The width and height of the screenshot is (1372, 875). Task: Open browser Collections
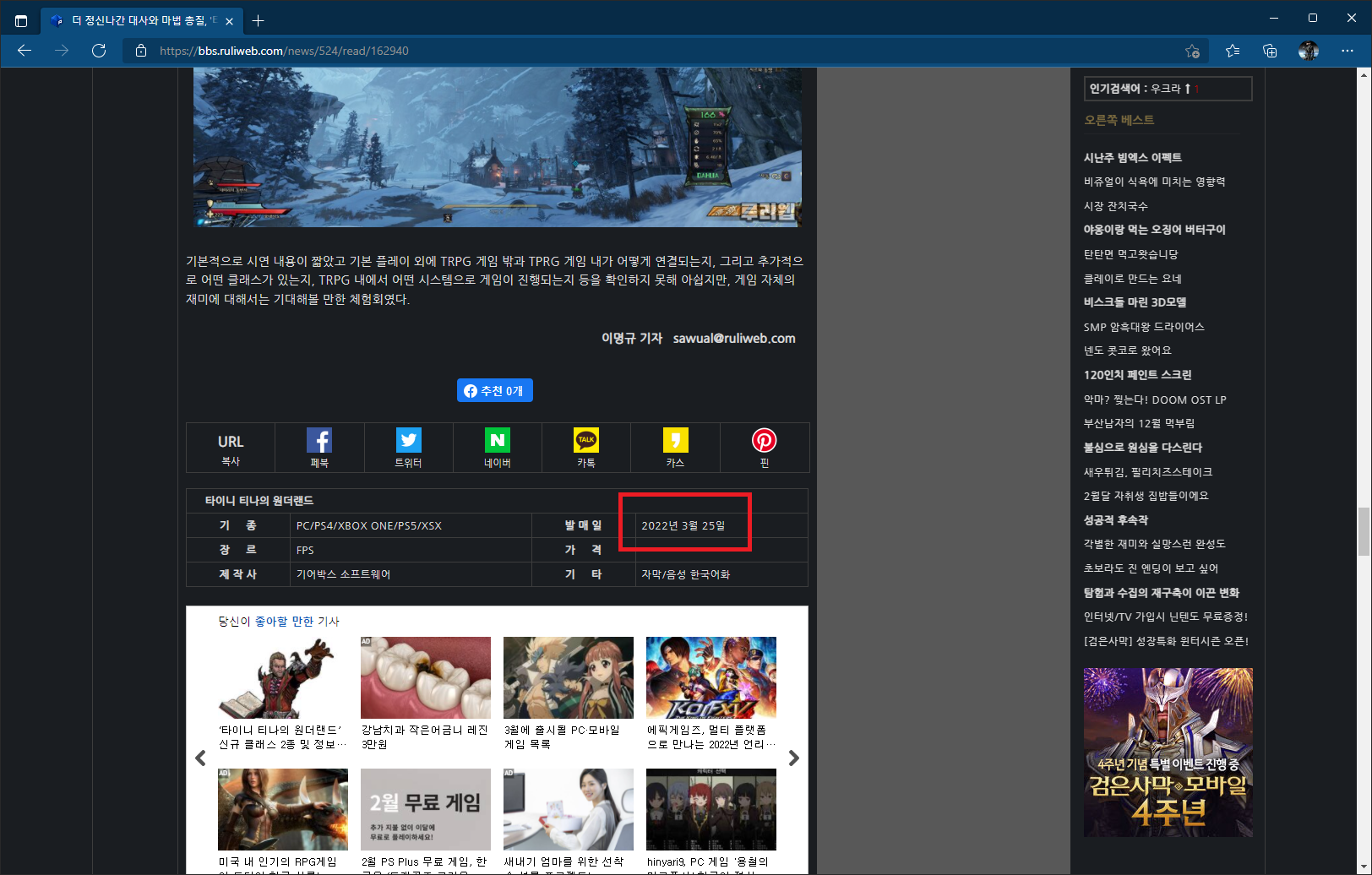coord(1270,51)
